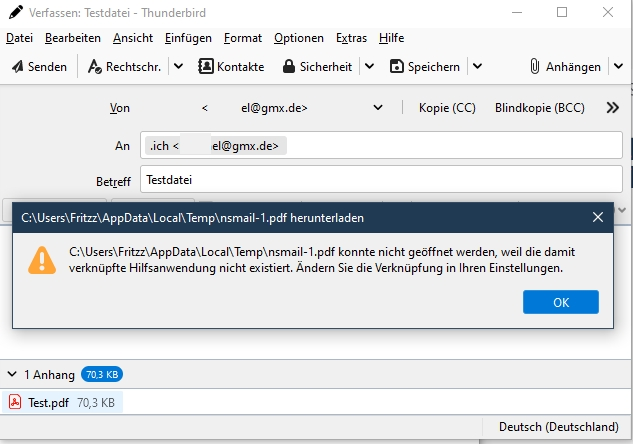
Task: Click the orange warning triangle icon
Action: coord(42,260)
